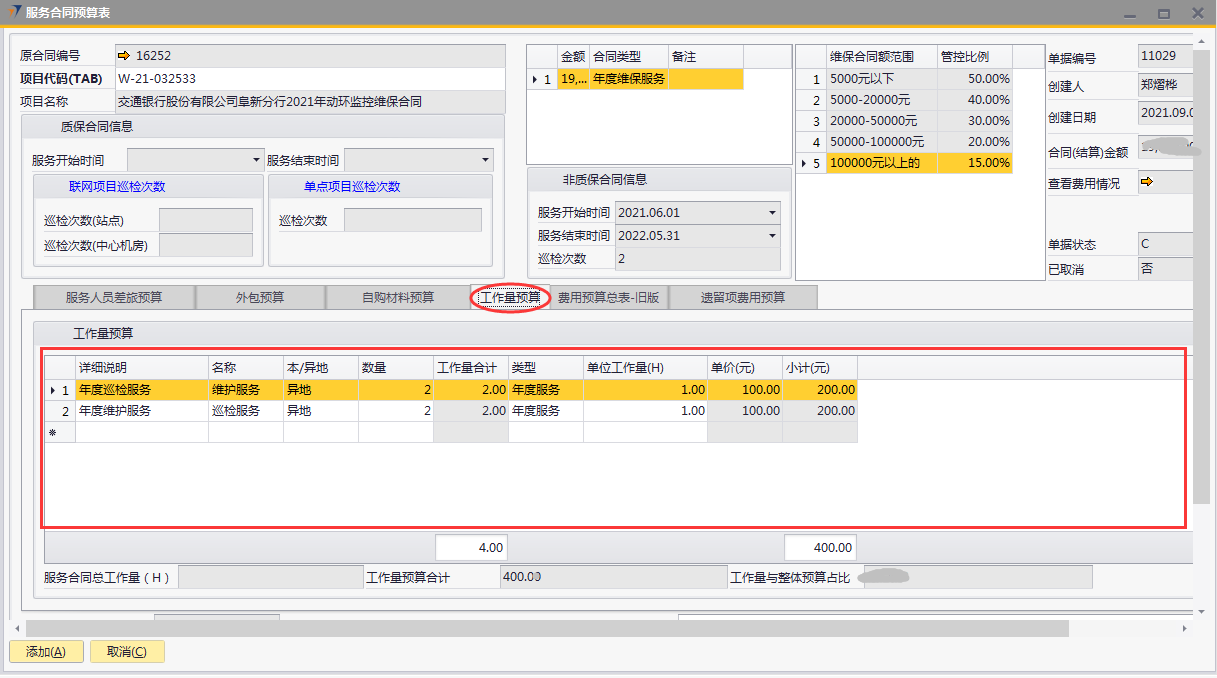The image size is (1217, 678).
Task: Open the 外包预算 tab
Action: pyautogui.click(x=260, y=298)
